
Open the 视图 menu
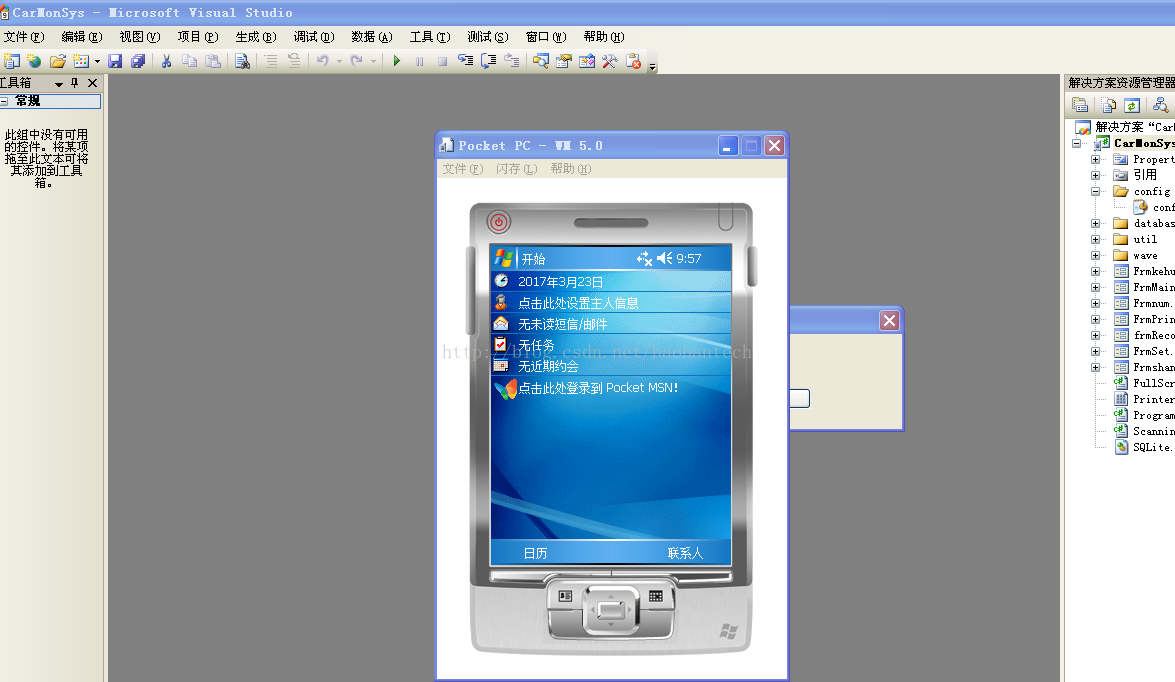coord(140,37)
